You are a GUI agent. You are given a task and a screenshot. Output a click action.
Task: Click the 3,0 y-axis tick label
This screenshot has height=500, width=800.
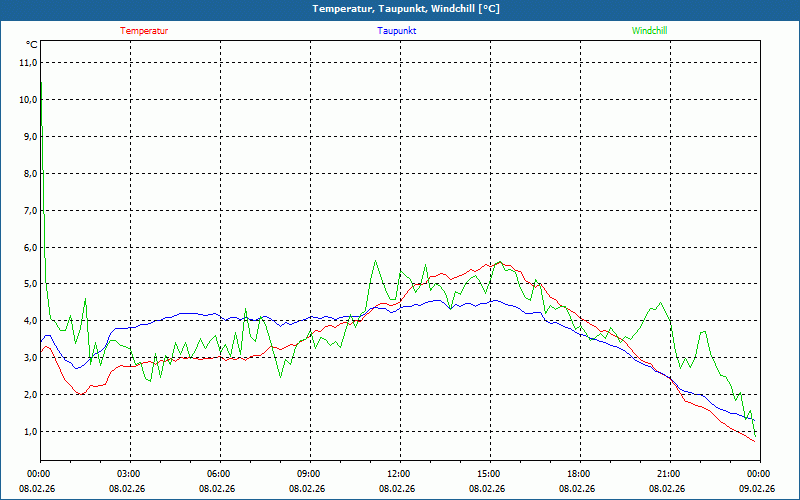coord(28,358)
